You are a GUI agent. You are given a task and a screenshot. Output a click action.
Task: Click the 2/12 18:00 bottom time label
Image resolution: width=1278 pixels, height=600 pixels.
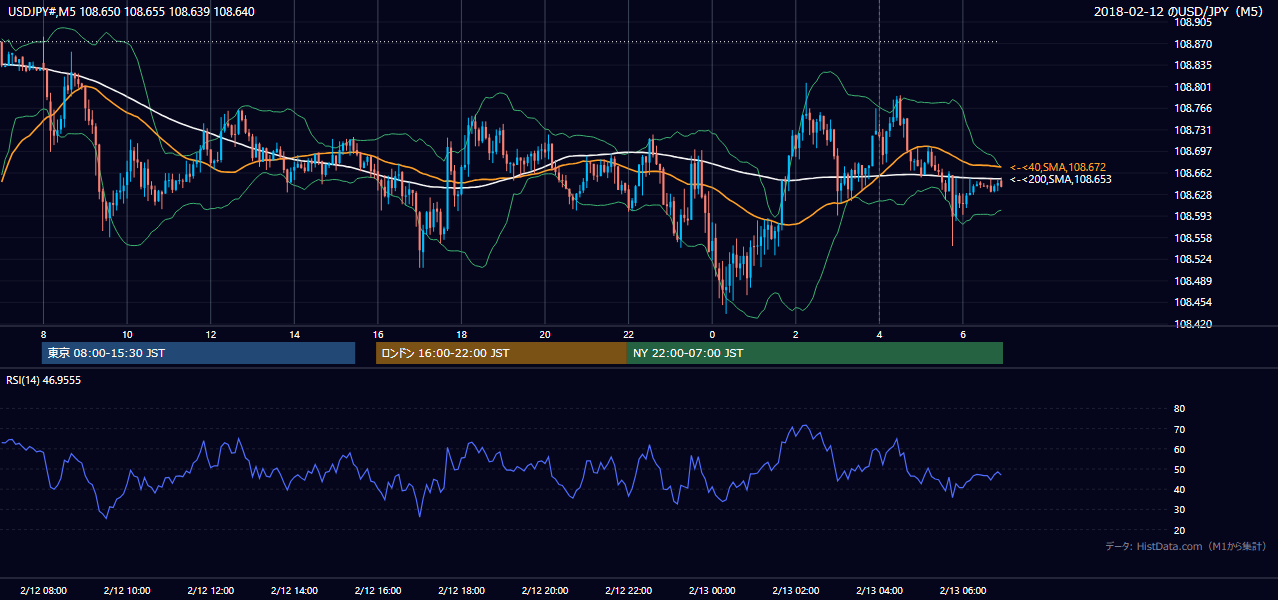click(x=461, y=591)
